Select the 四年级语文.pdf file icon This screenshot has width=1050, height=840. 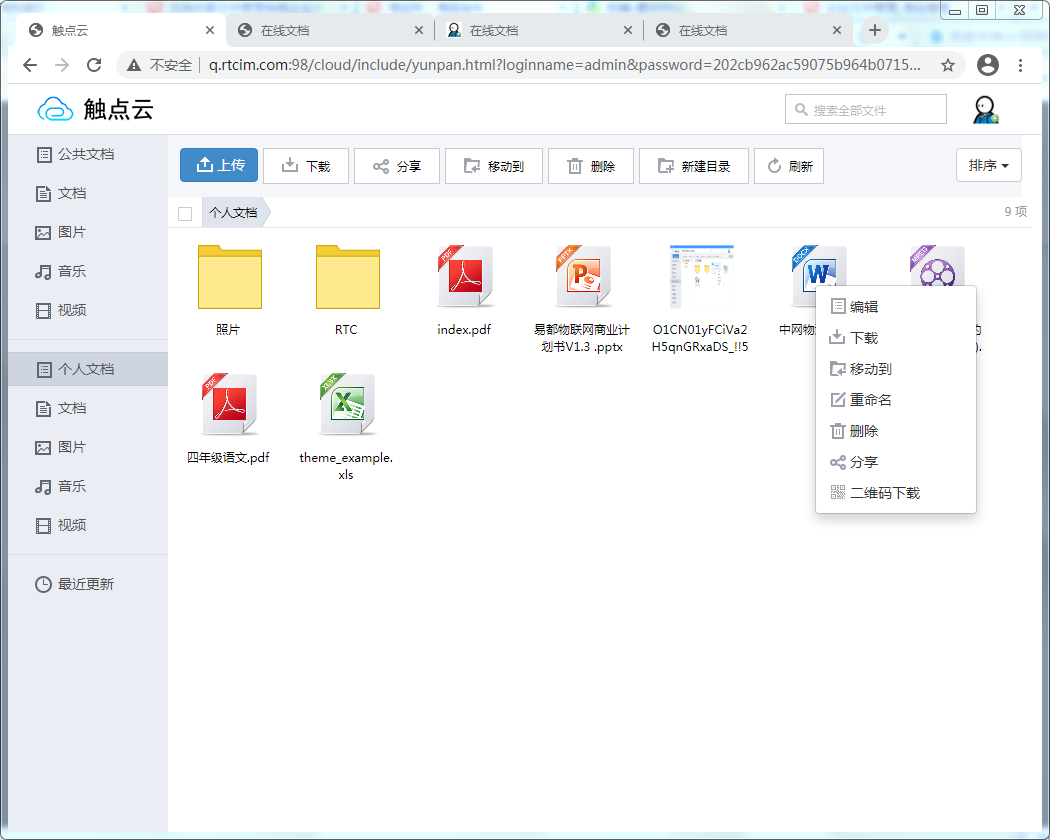(229, 405)
